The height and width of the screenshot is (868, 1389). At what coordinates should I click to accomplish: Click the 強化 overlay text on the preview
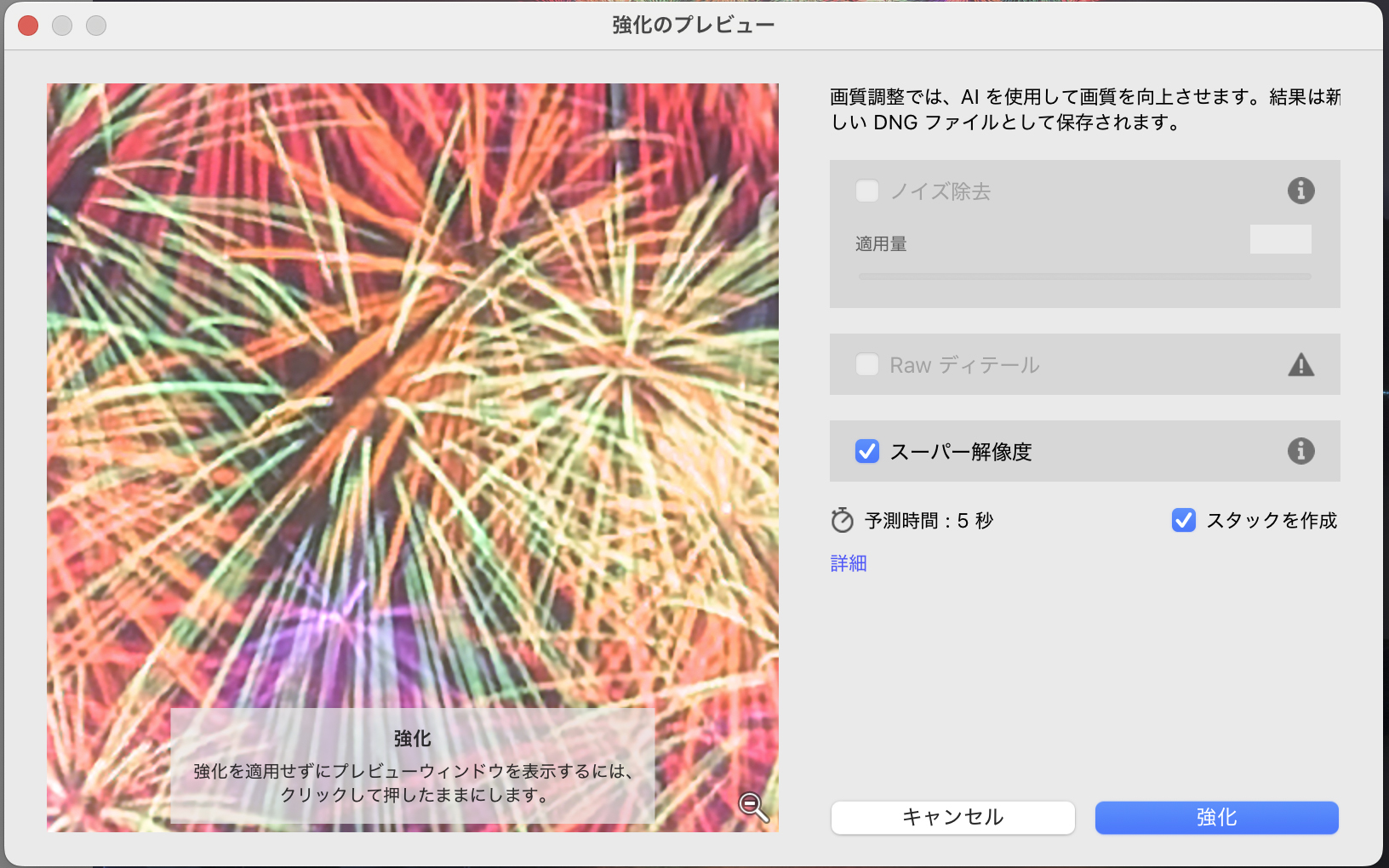pyautogui.click(x=411, y=740)
